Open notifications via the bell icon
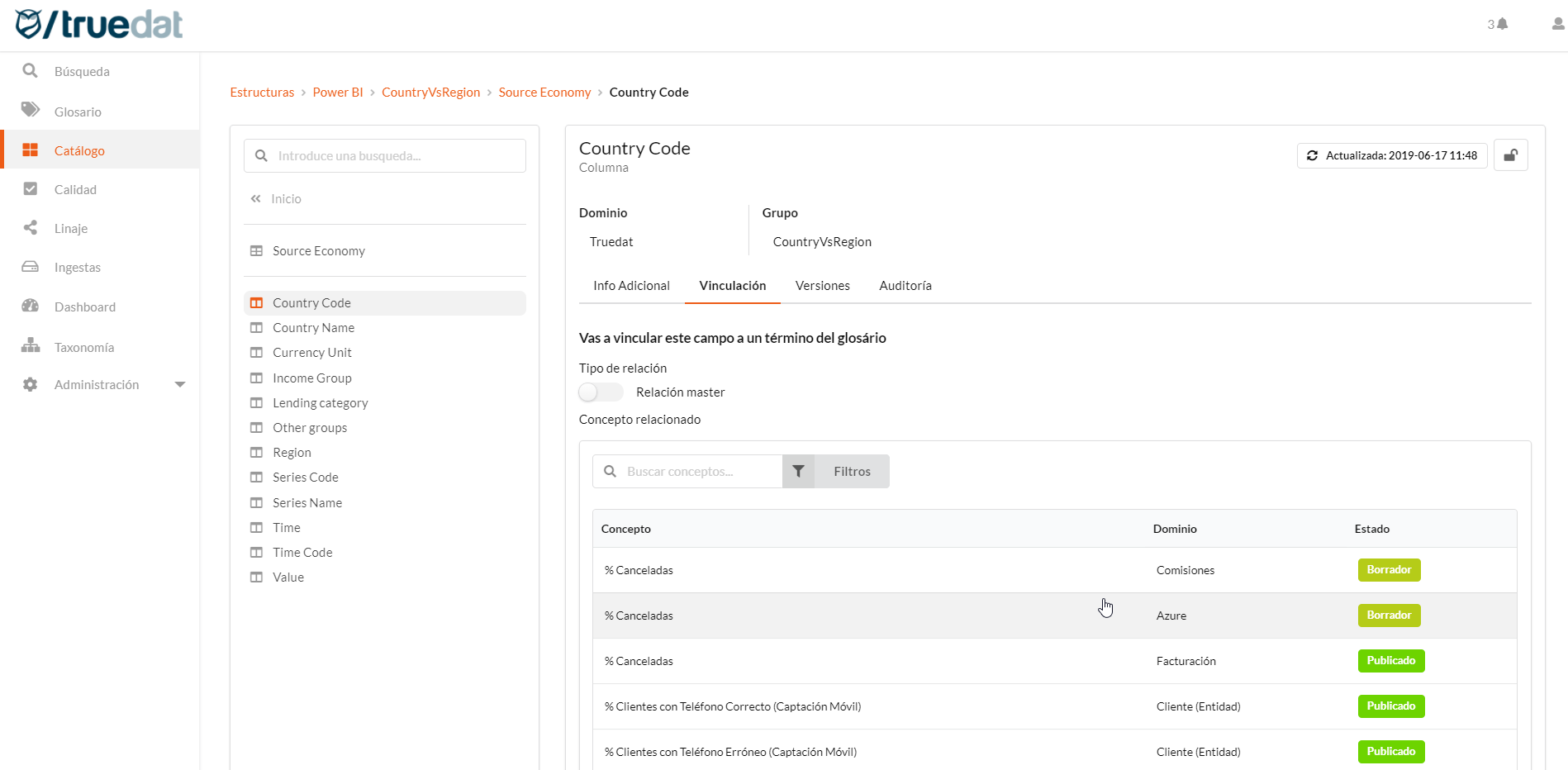The height and width of the screenshot is (770, 1568). tap(1500, 24)
